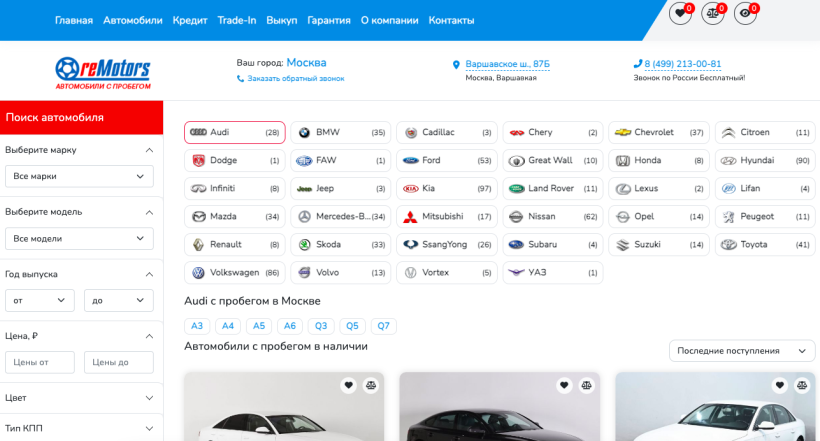Compare the third car card with scales icon

coord(802,386)
